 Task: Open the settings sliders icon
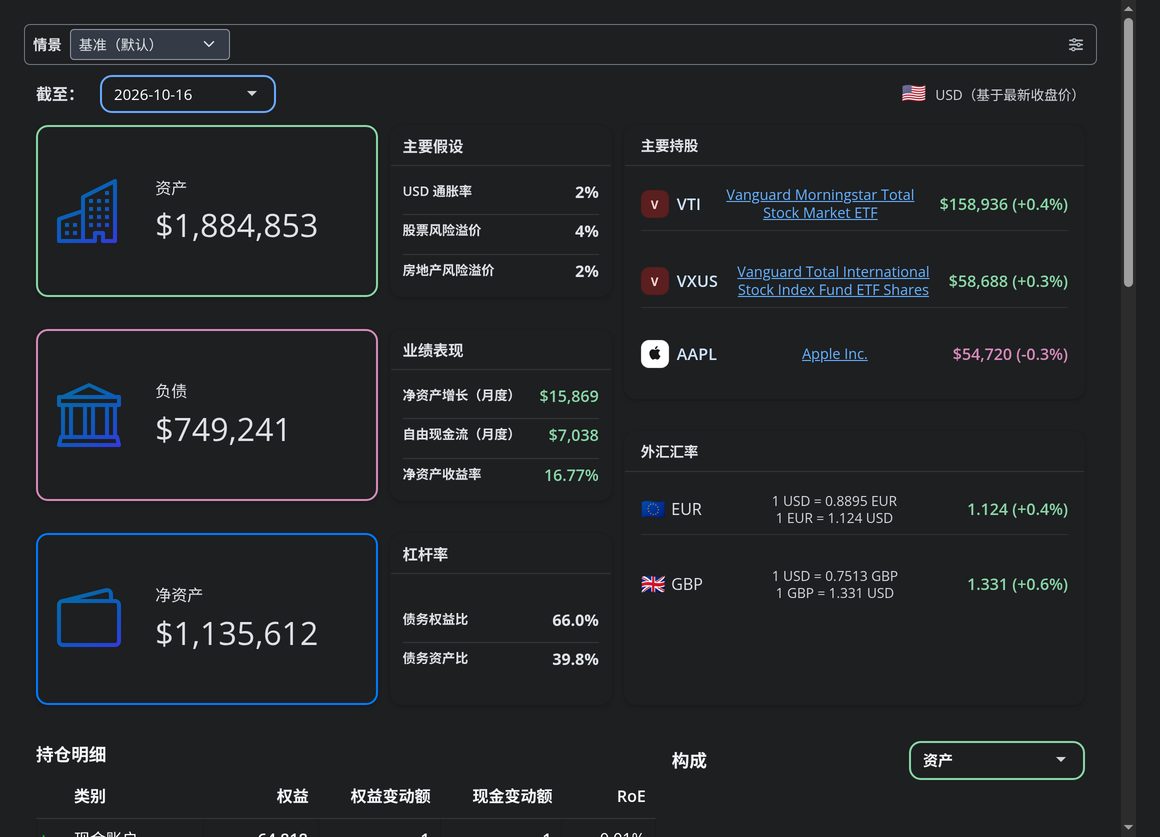(x=1076, y=44)
